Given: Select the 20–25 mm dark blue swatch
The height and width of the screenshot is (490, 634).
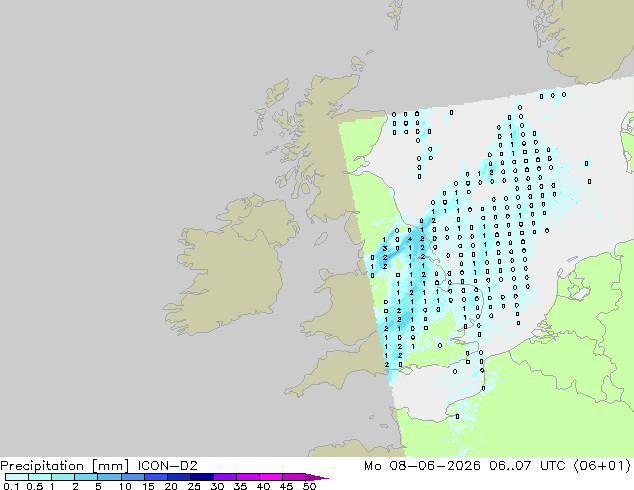Looking at the screenshot, I should coord(178,477).
